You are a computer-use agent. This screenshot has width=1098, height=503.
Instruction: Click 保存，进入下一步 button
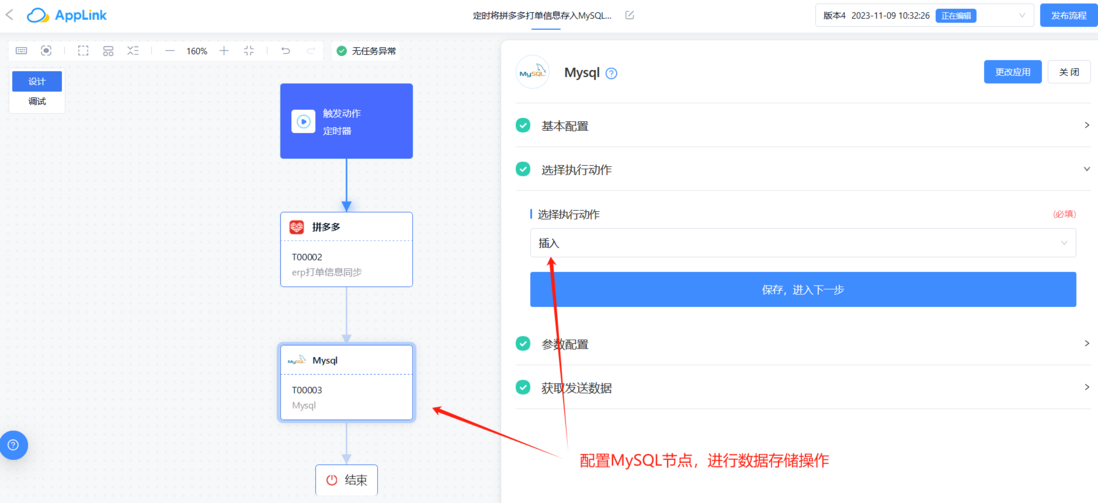[x=803, y=289]
